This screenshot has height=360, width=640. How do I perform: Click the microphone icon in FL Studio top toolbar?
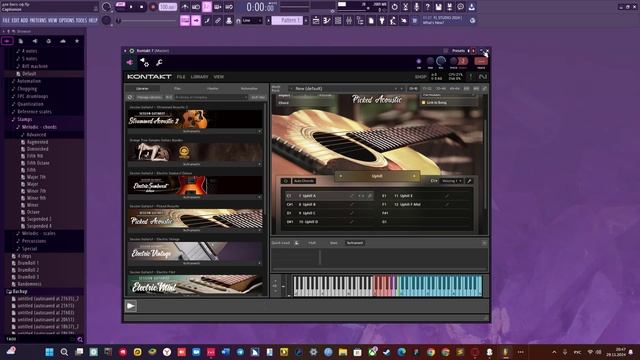[x=416, y=7]
